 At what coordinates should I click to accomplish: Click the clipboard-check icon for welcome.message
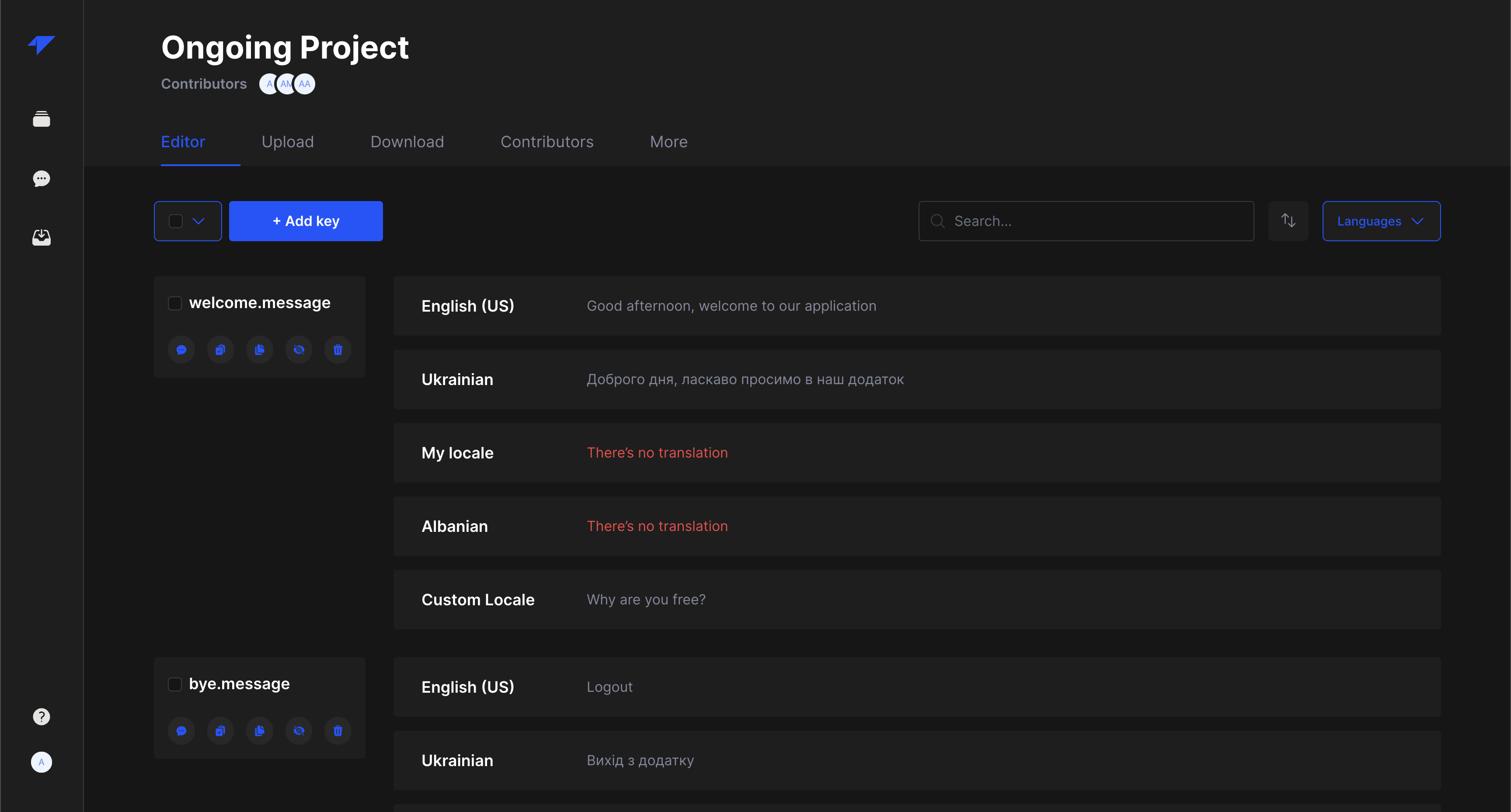point(220,350)
